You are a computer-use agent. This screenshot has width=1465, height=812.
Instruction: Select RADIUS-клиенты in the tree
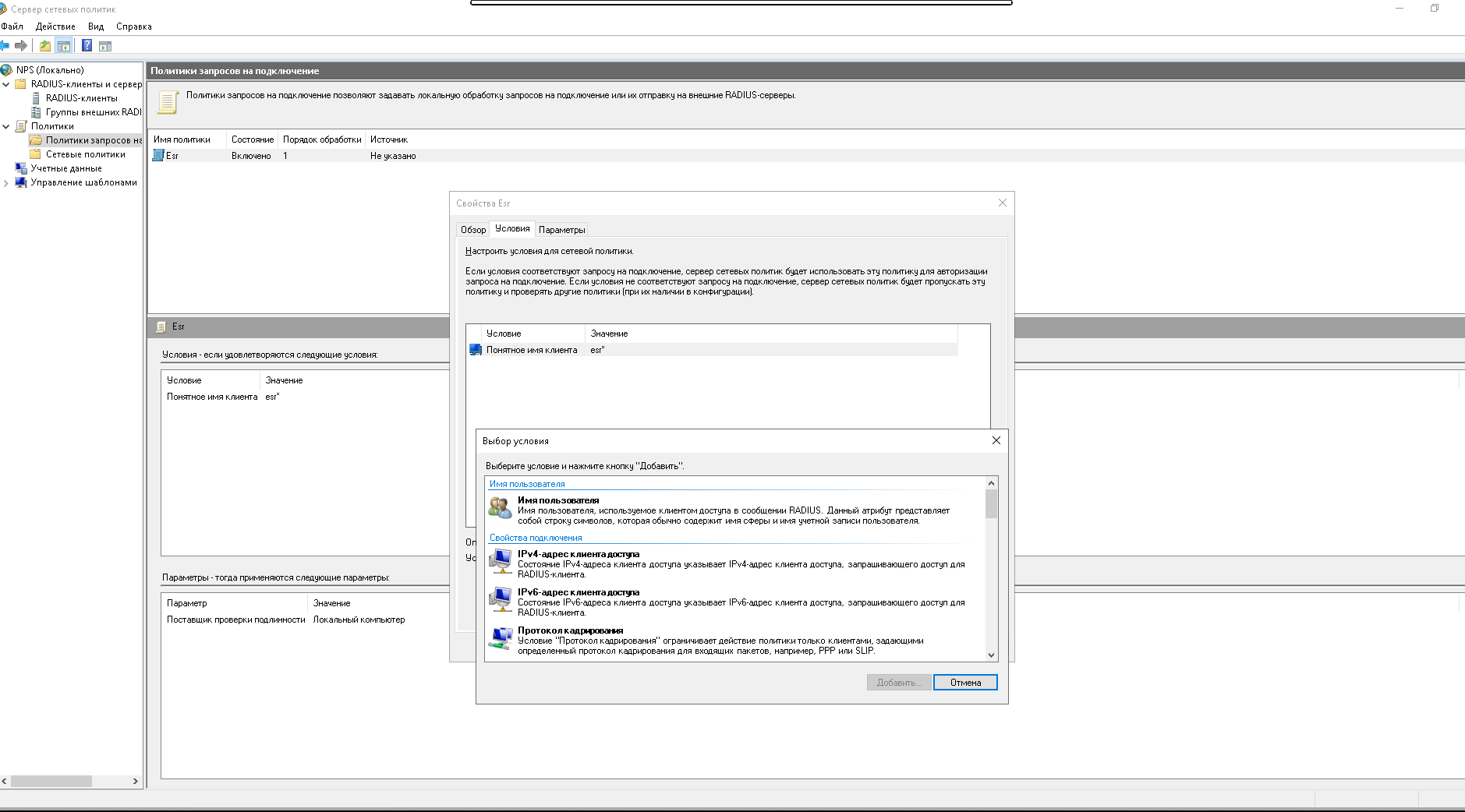point(81,98)
